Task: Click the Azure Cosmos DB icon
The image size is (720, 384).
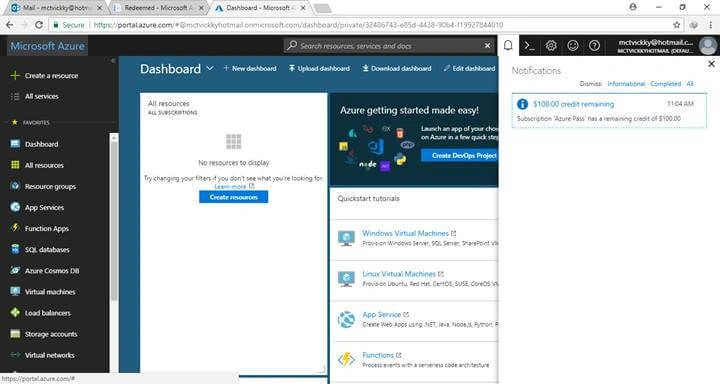Action: 15,271
